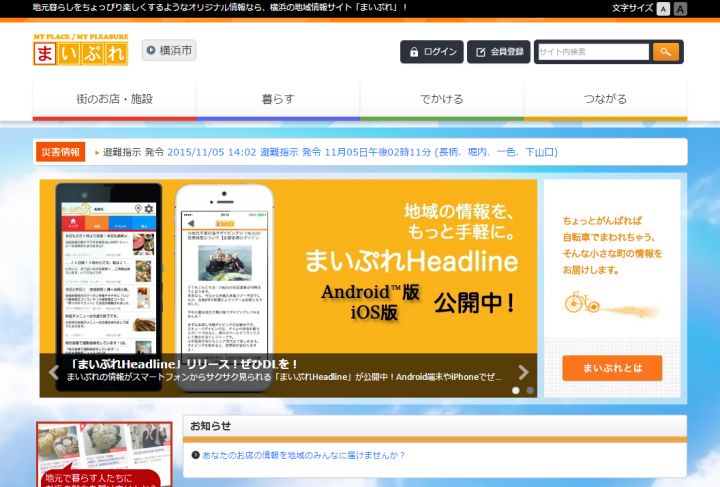720x487 pixels.
Task: Select the first carousel dot indicator
Action: [x=516, y=390]
